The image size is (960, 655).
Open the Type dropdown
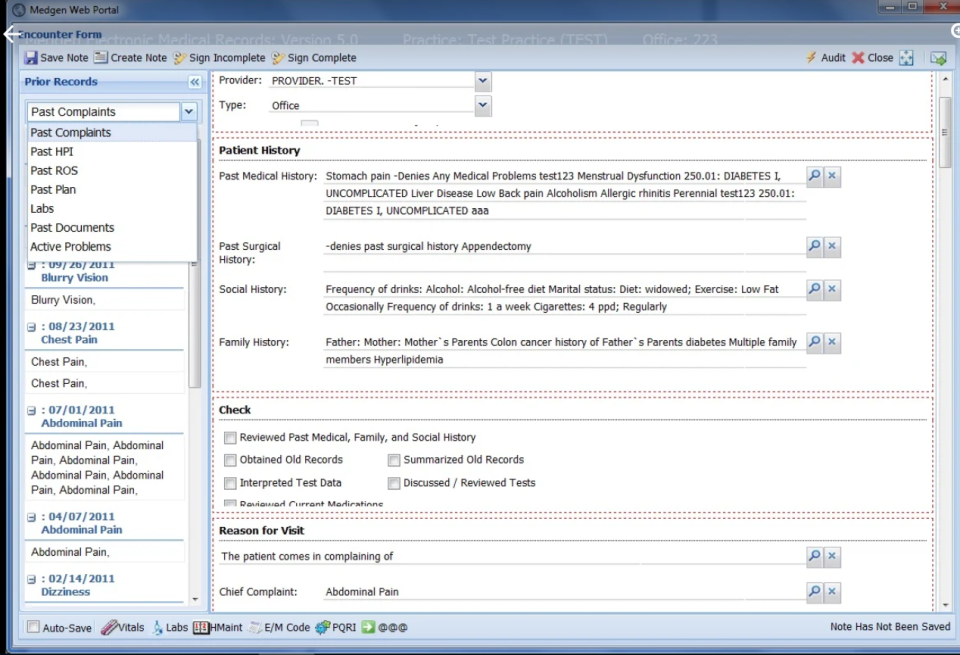[x=482, y=104]
